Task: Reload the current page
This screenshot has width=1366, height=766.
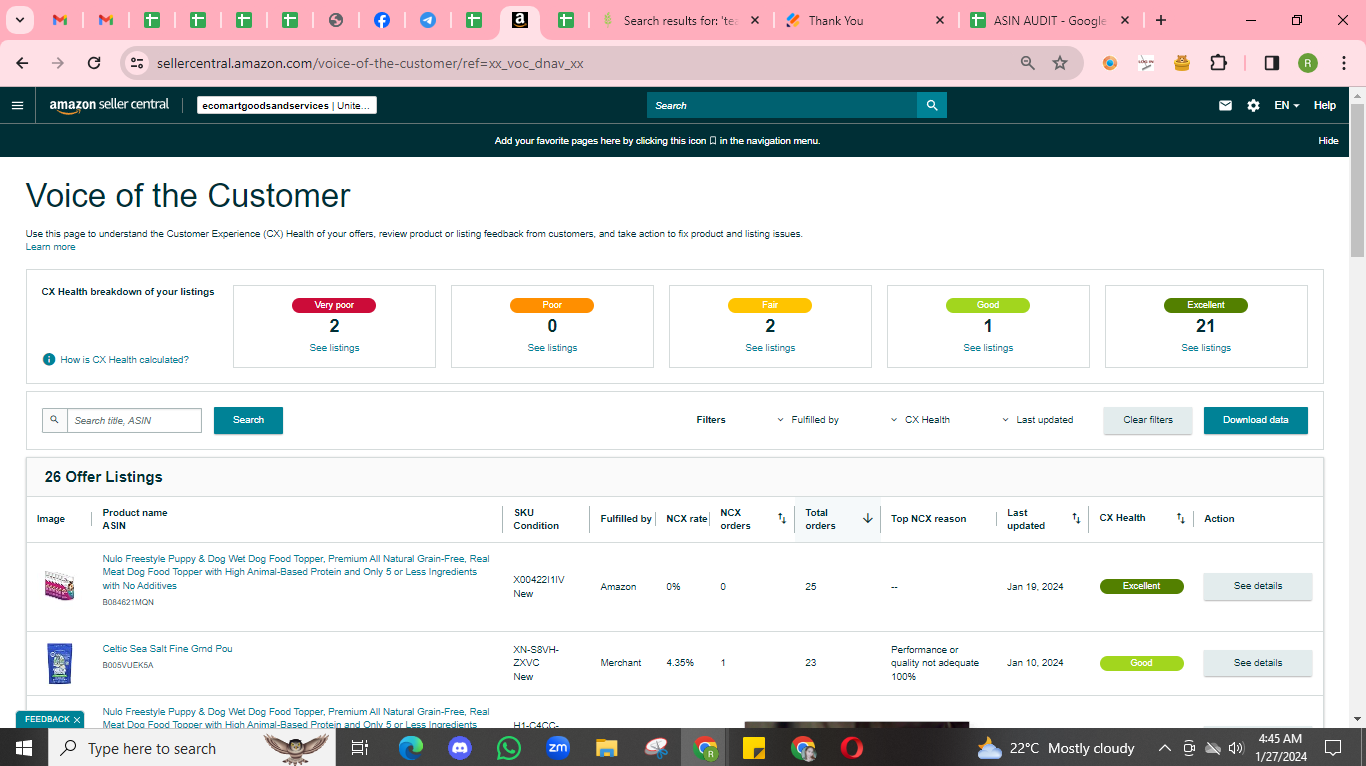Action: (x=94, y=63)
